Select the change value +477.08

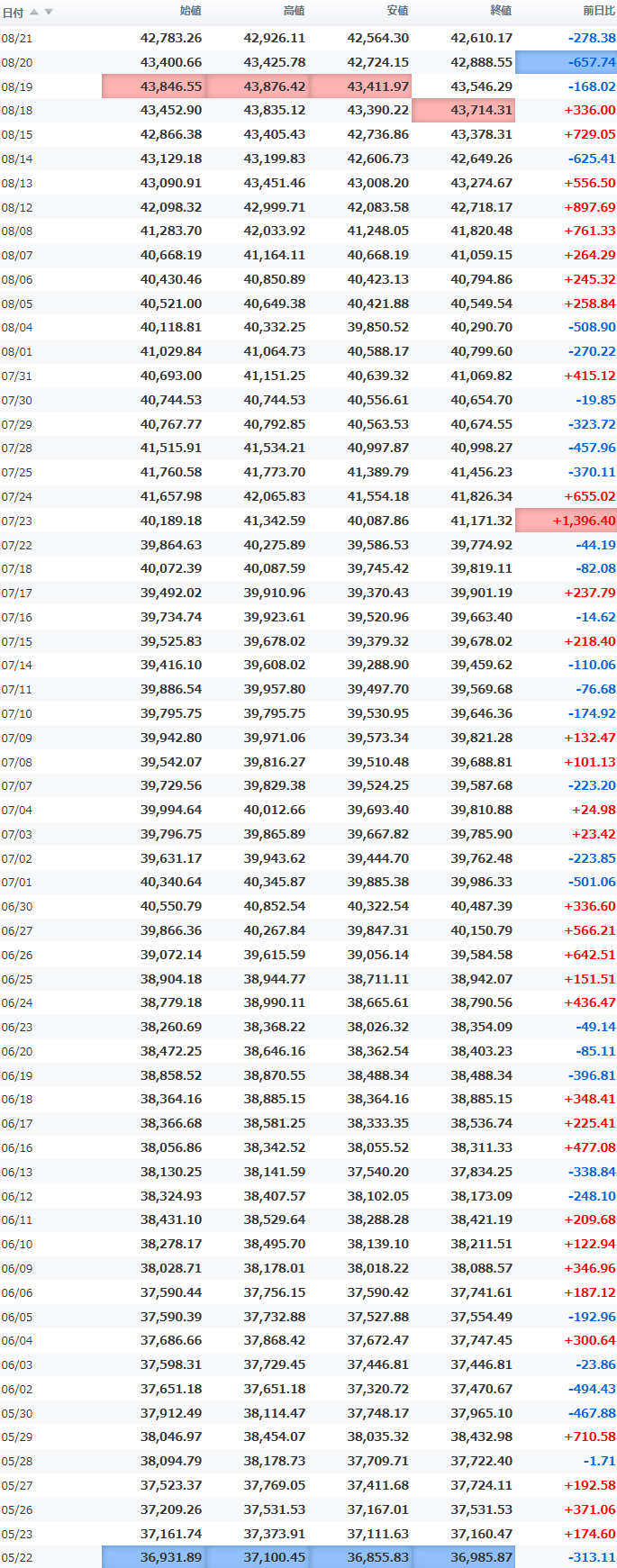[x=590, y=1147]
